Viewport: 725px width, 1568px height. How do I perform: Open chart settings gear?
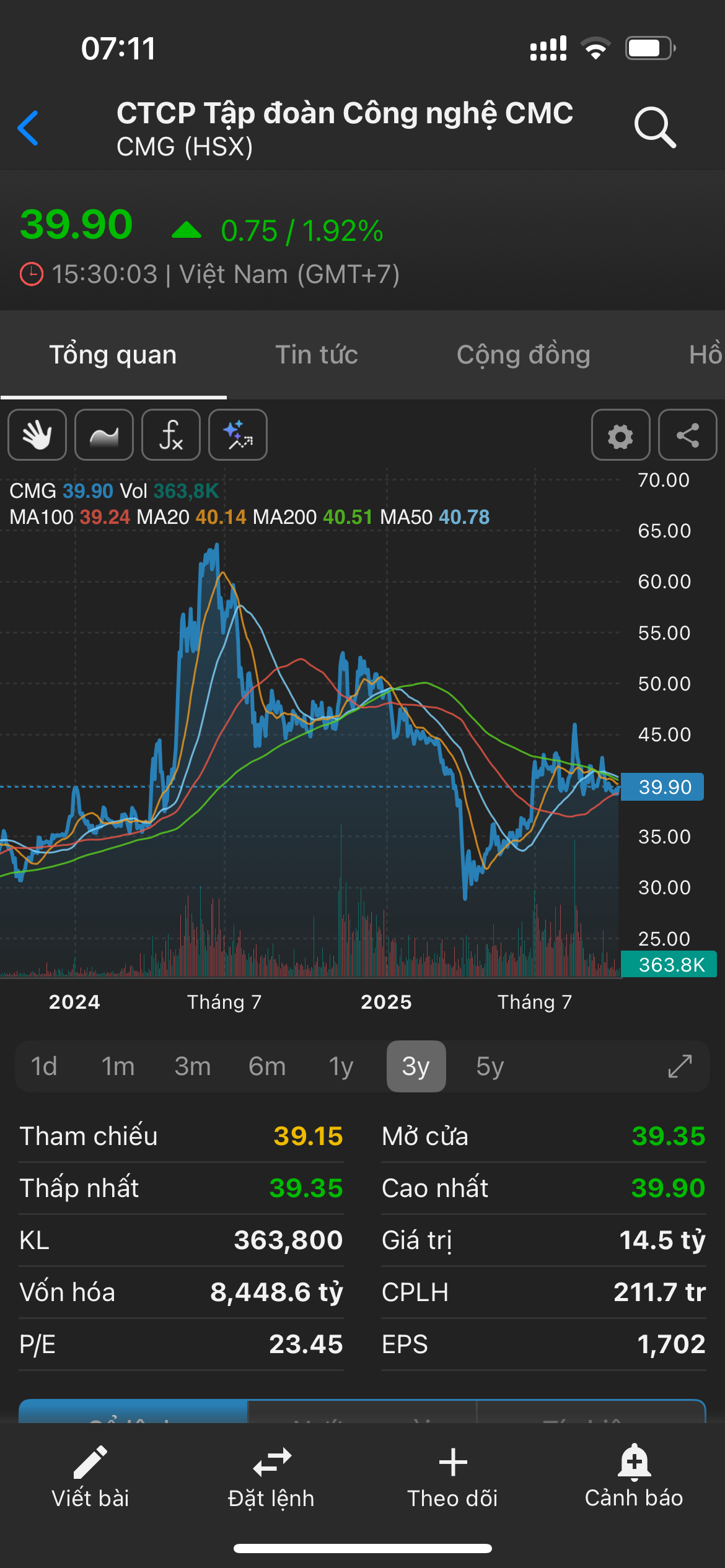coord(620,435)
